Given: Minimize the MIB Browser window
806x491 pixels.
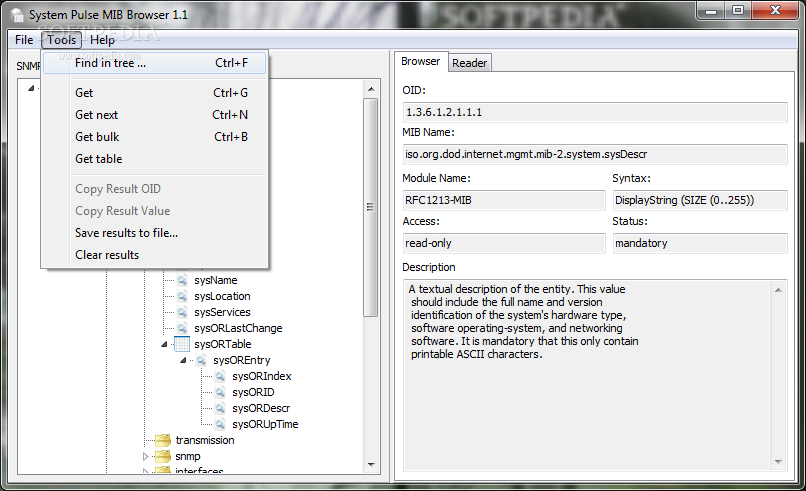Looking at the screenshot, I should coord(711,10).
